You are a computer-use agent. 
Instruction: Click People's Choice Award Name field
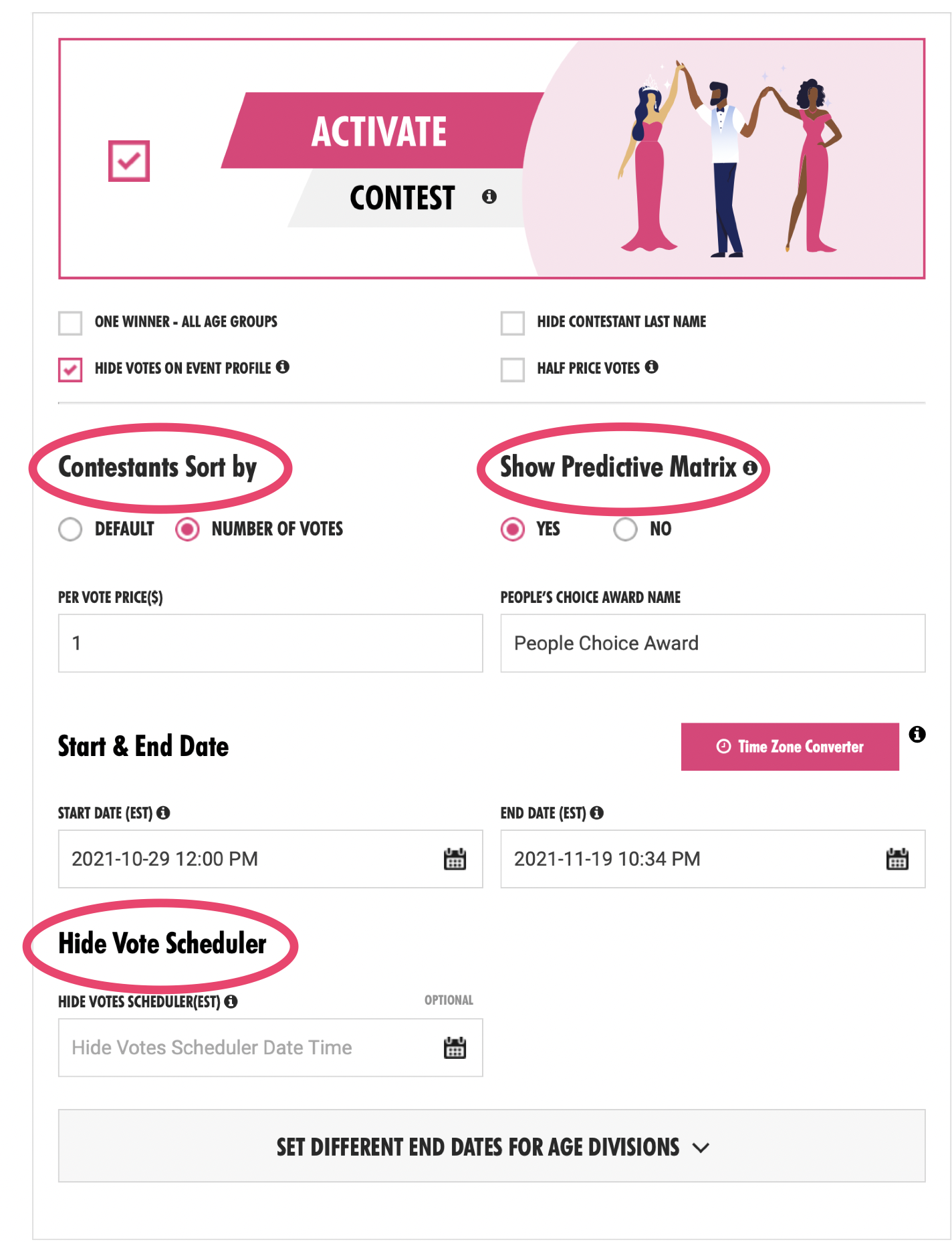pos(712,643)
